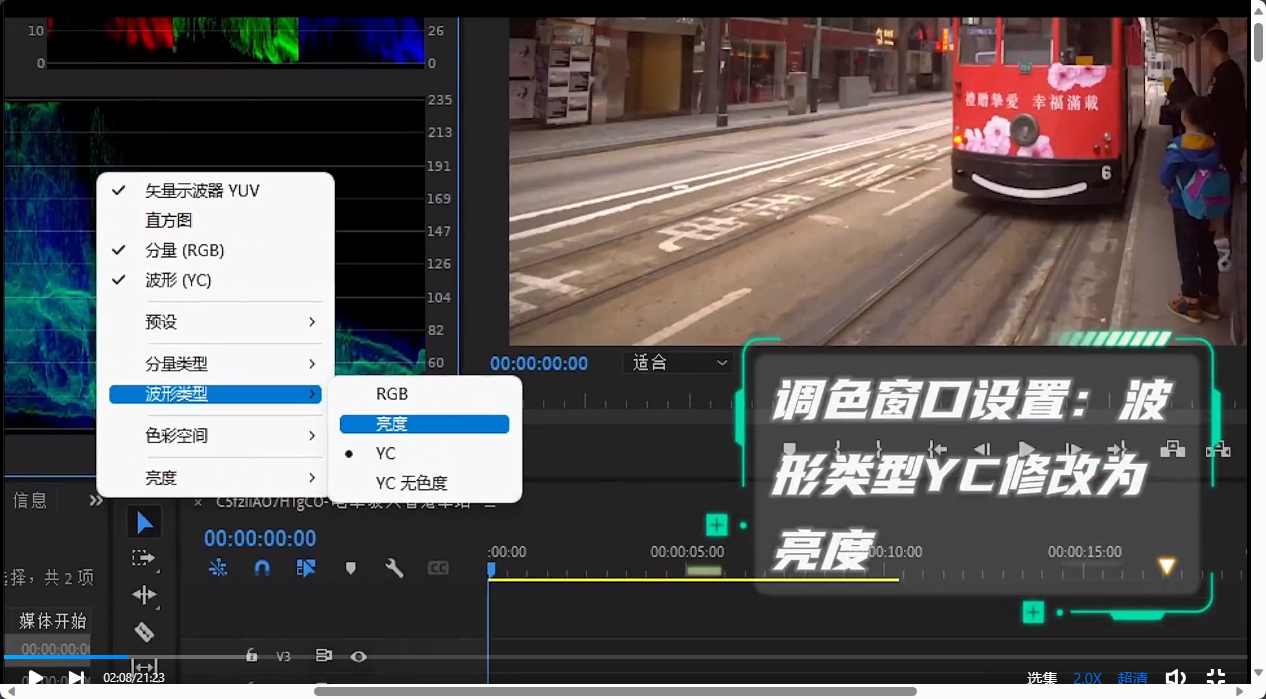Hide V3 track output eye

(358, 656)
